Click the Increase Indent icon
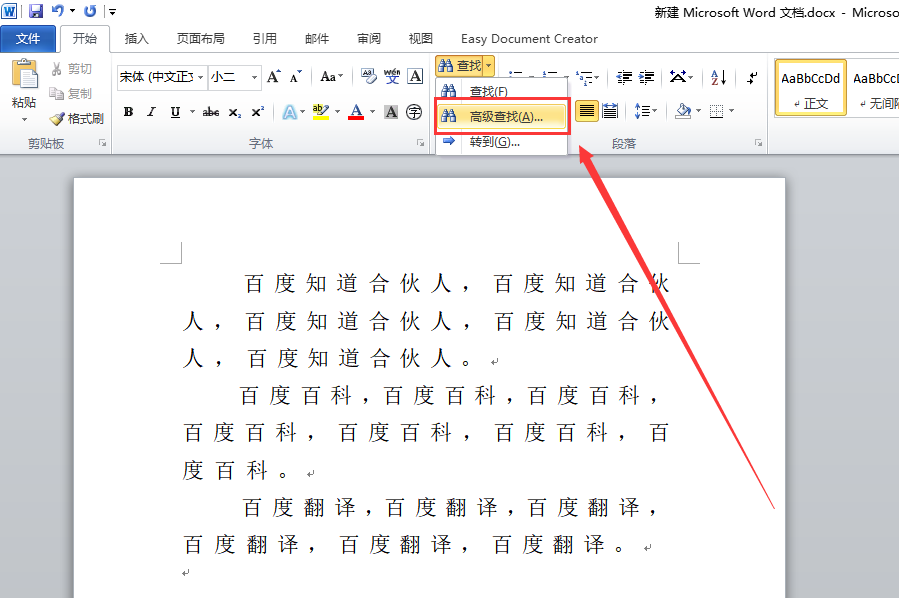Screen dimensions: 899x598 [x=646, y=77]
